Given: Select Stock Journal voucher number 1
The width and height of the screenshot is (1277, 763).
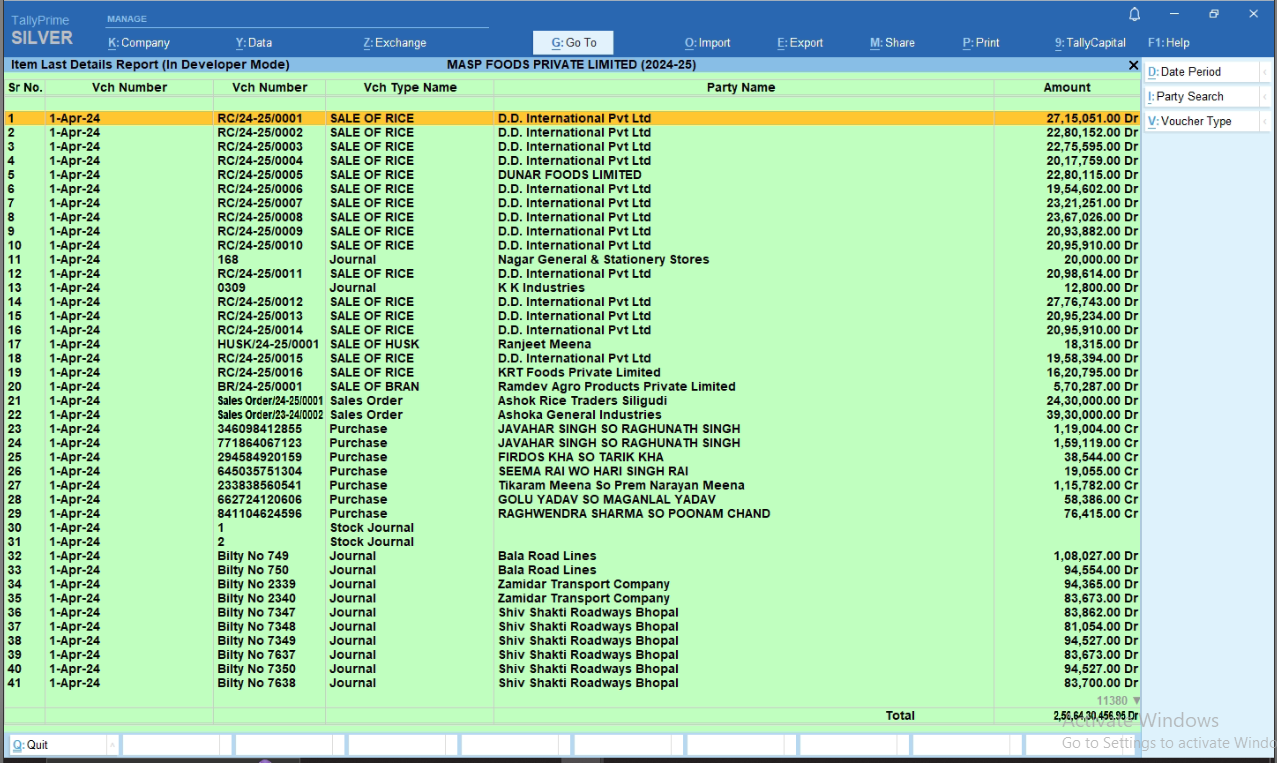Looking at the screenshot, I should [221, 528].
